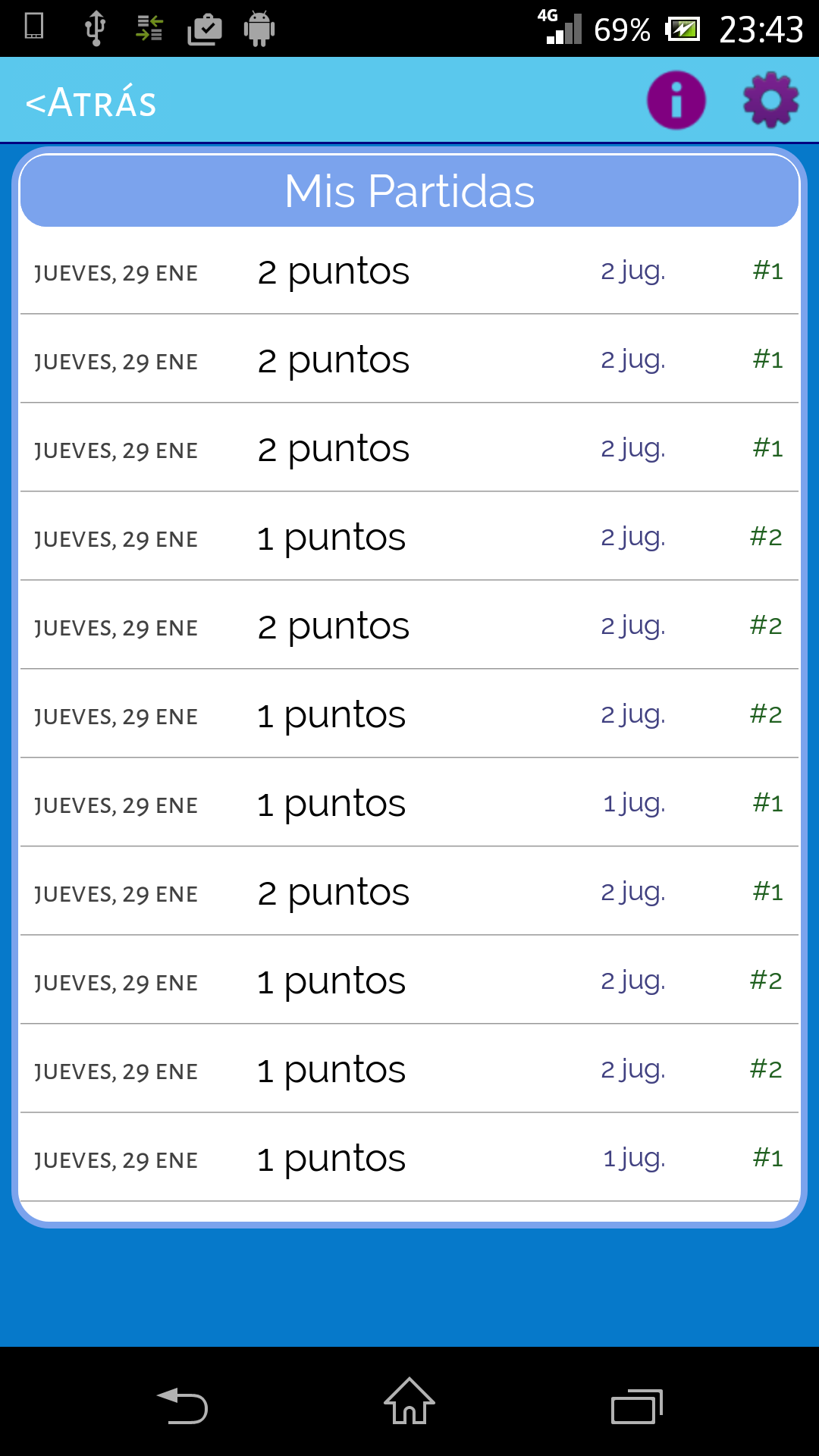819x1456 pixels.
Task: Tap the data transfer arrows status icon
Action: click(149, 29)
